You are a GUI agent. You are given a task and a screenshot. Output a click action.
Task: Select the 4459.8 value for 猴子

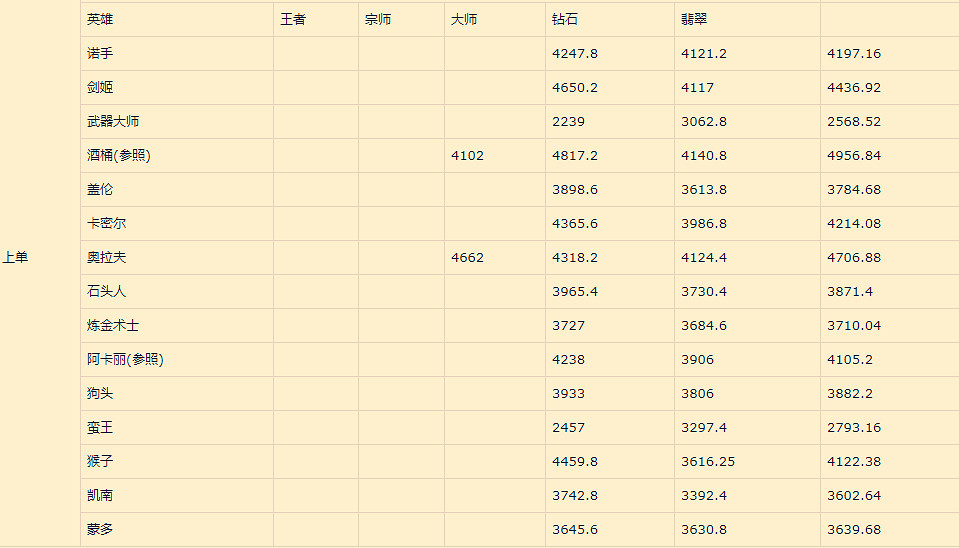tap(574, 462)
